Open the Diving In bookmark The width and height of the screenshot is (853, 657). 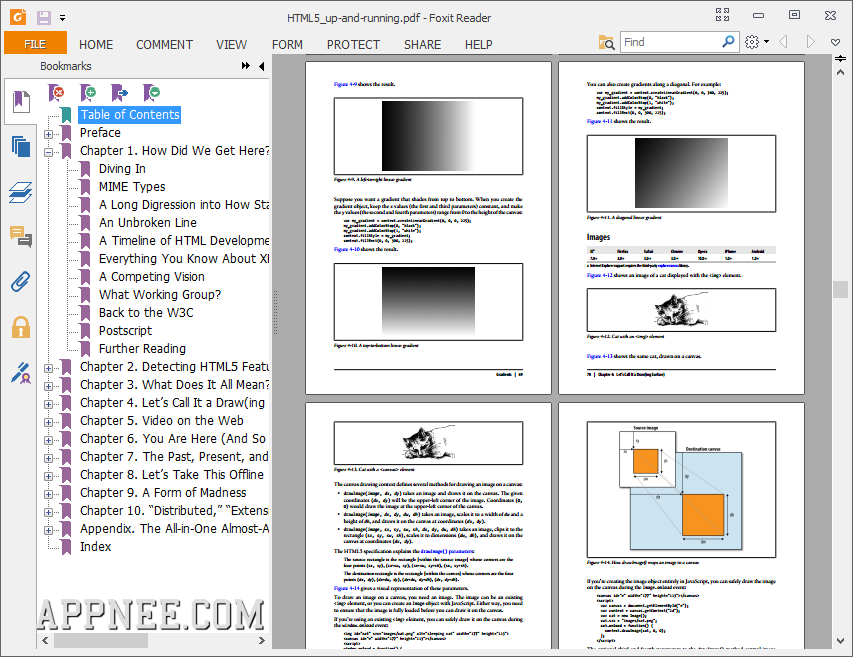click(122, 169)
